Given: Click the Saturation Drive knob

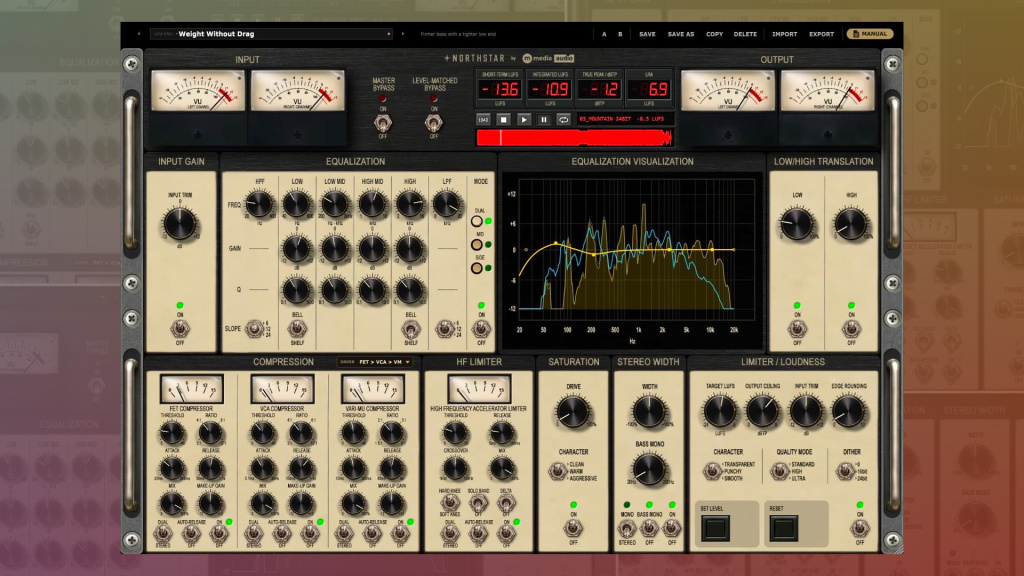Looking at the screenshot, I should click(573, 412).
